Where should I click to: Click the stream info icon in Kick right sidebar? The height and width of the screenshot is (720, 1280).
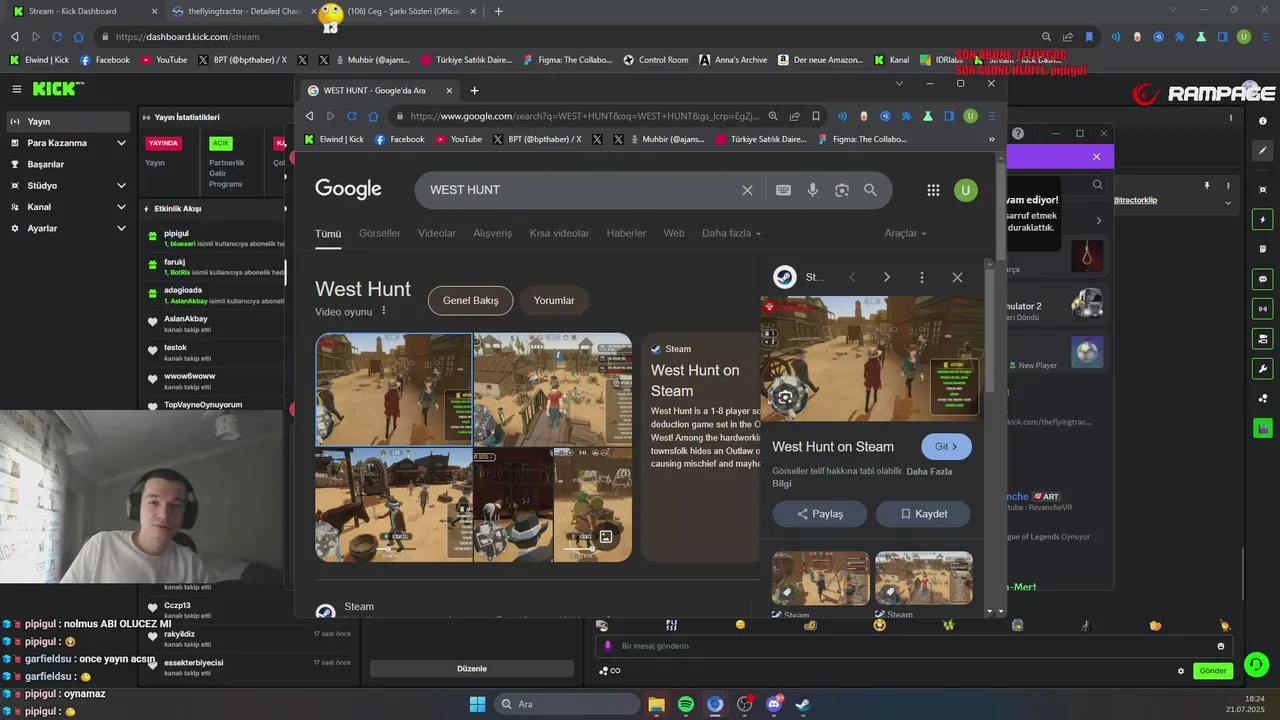tap(1263, 120)
